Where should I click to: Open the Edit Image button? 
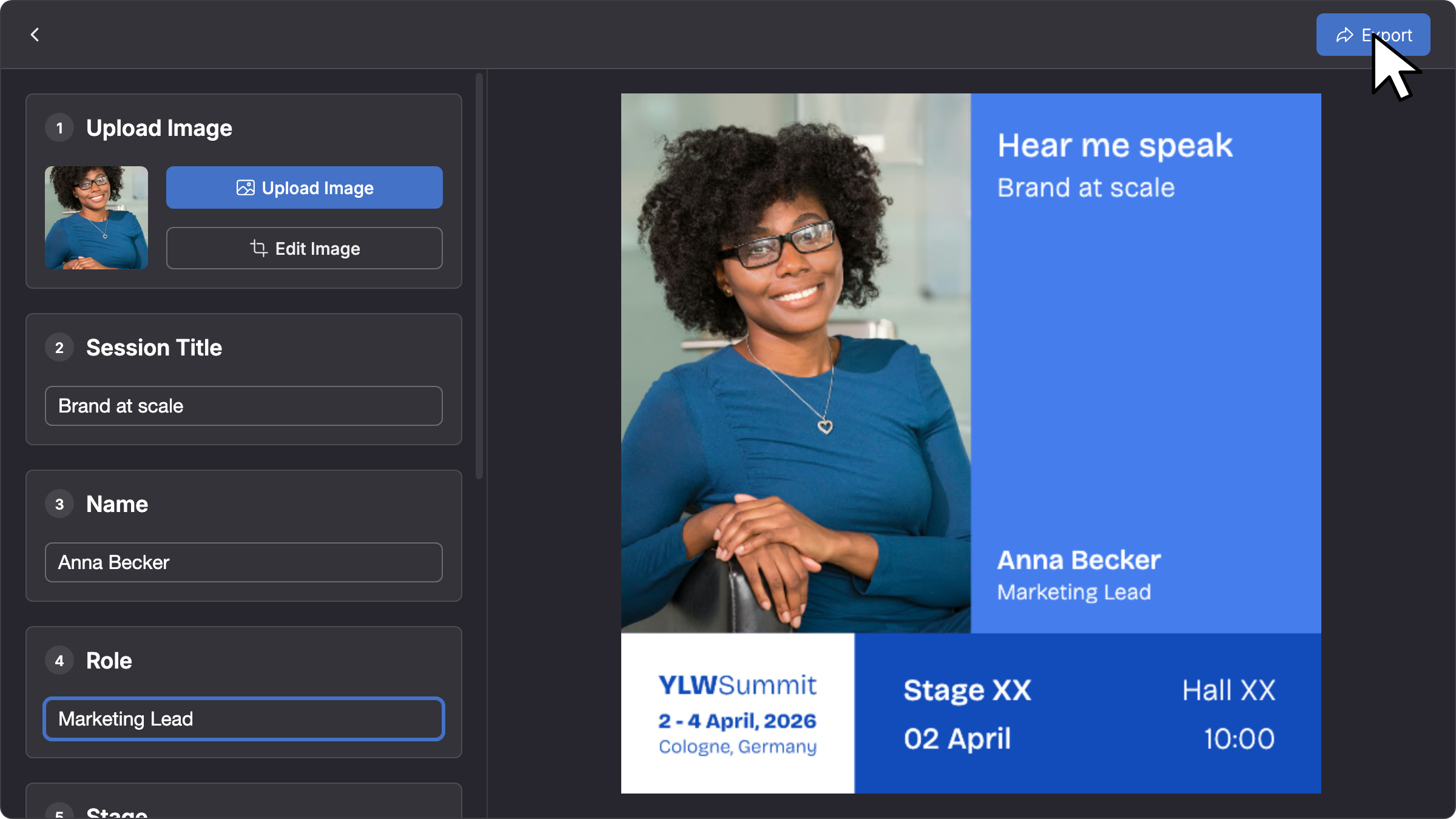tap(305, 248)
